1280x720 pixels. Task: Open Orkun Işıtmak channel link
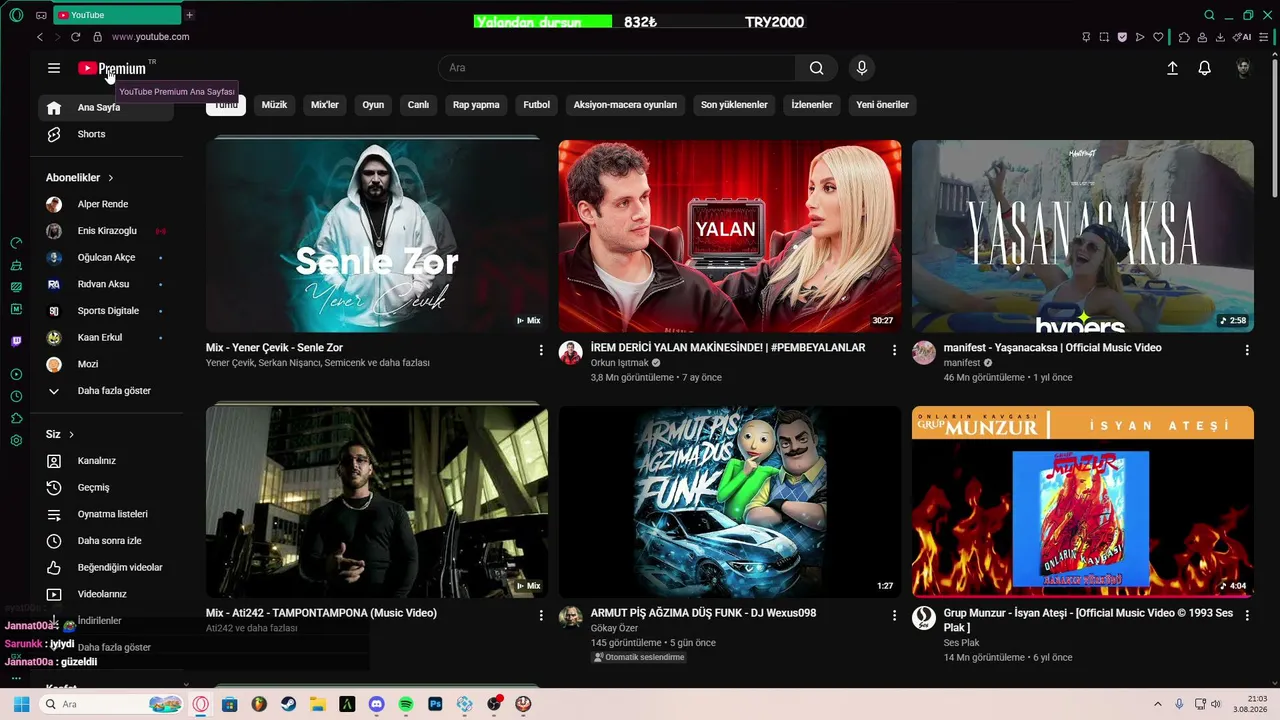point(620,363)
